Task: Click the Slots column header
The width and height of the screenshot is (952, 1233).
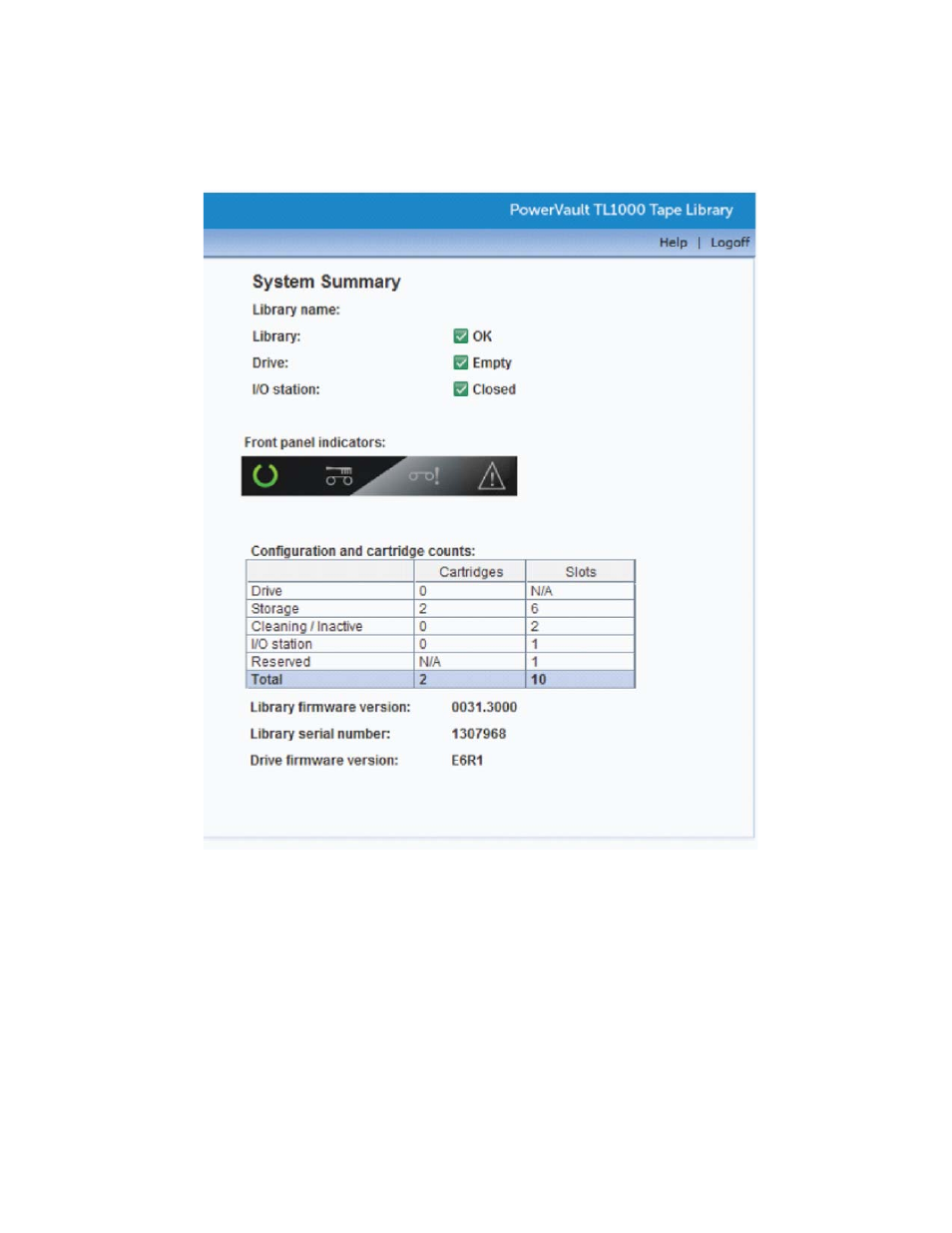Action: (x=581, y=572)
